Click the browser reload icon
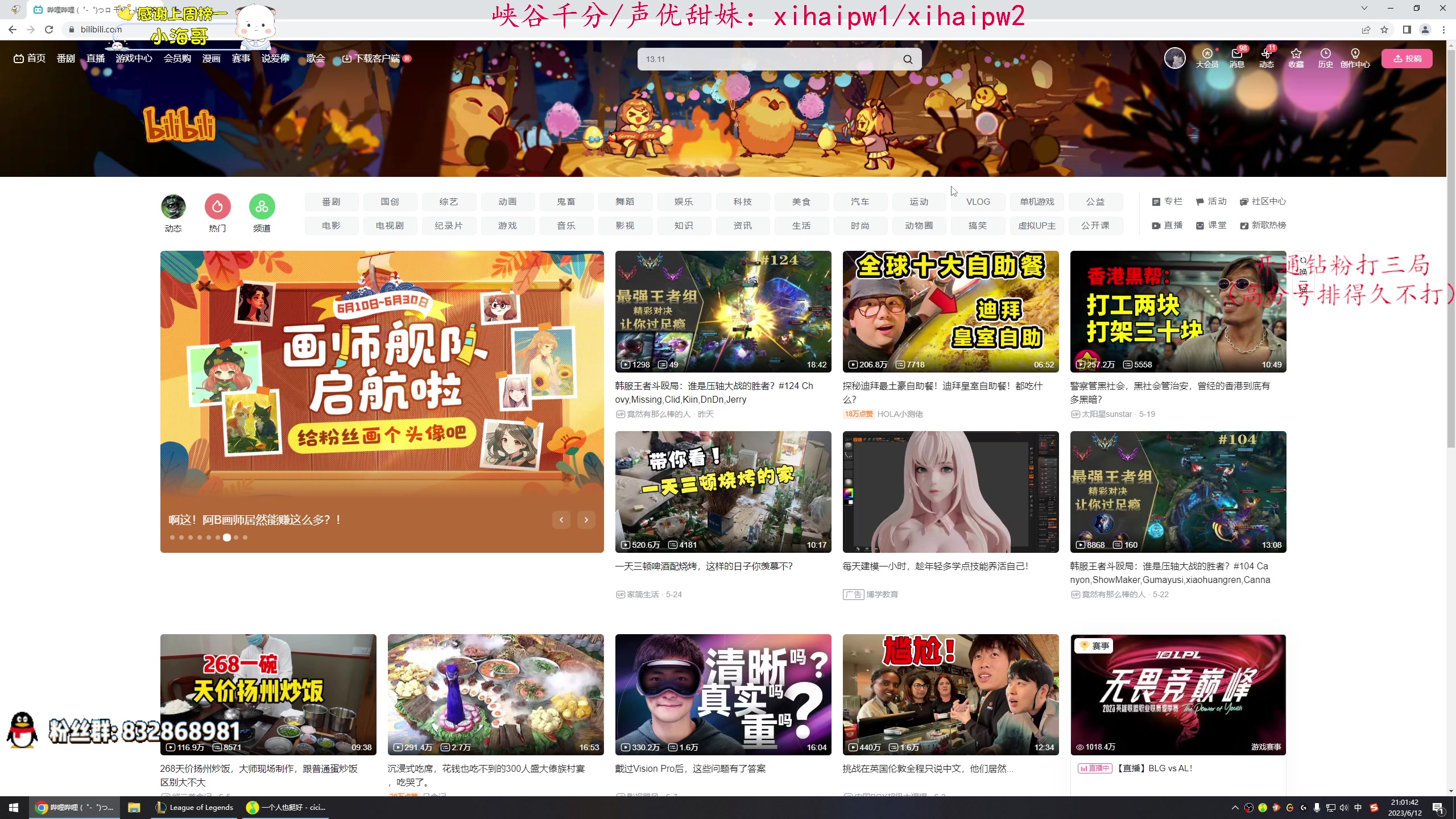The image size is (1456, 819). [49, 30]
